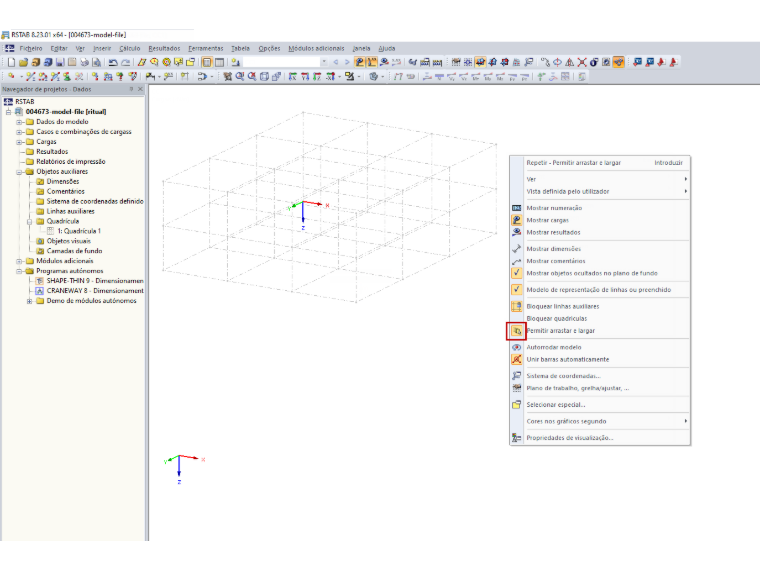Click the zoom window magnifier icon
The image size is (760, 570).
tap(239, 76)
